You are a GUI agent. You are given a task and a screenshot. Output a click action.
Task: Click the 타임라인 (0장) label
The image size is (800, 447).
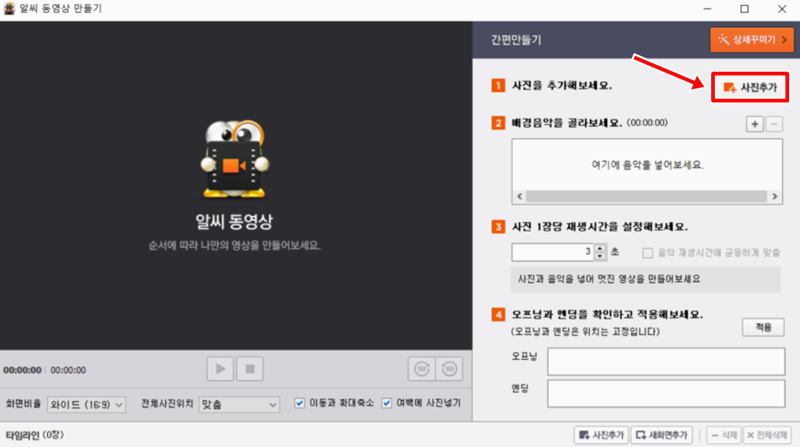[x=35, y=435]
